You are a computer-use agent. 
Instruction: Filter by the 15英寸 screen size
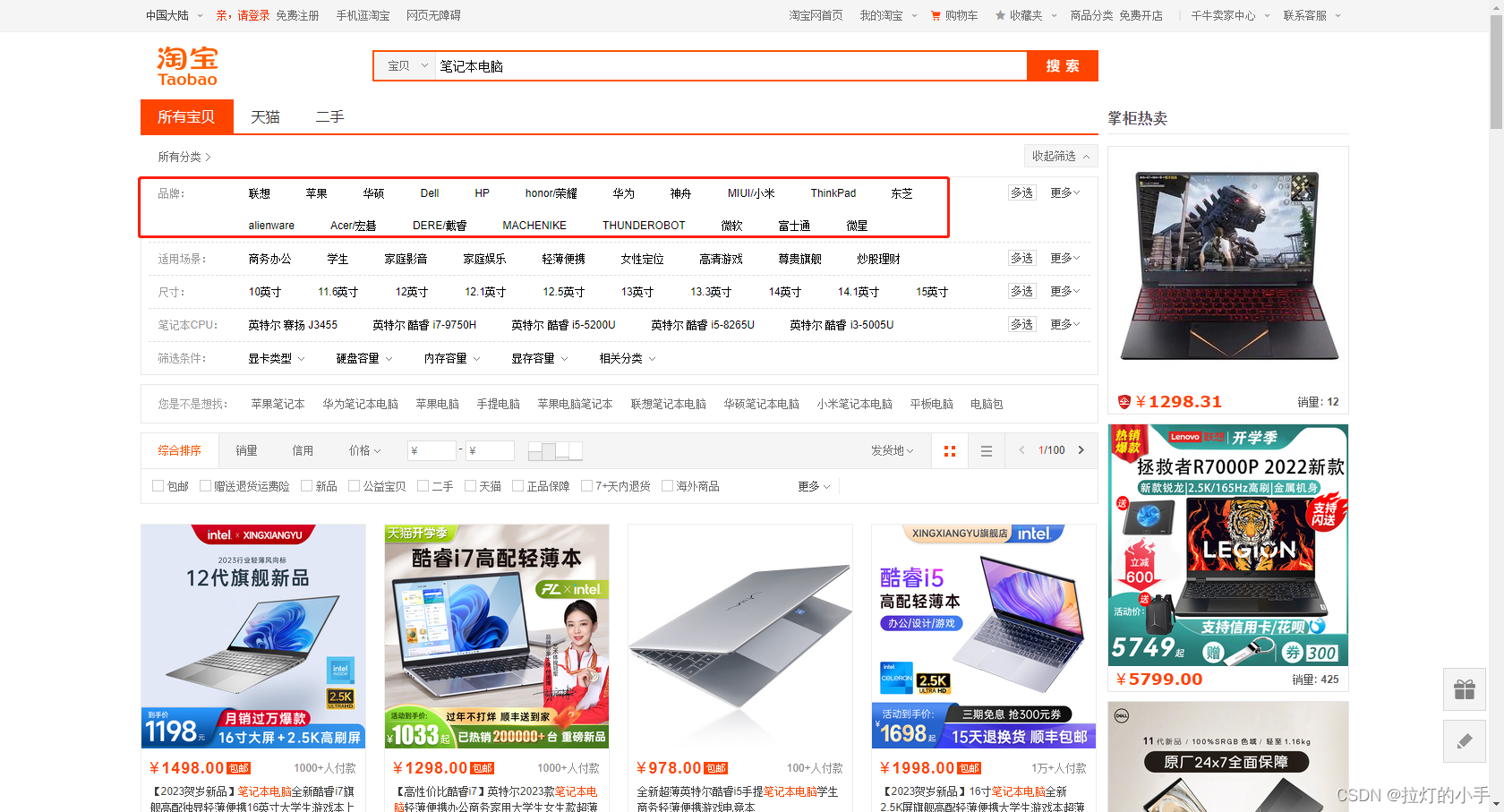[x=932, y=292]
